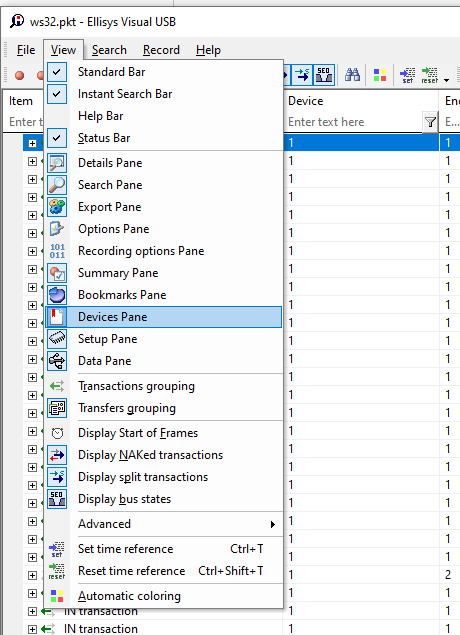The width and height of the screenshot is (460, 635).
Task: Toggle Display Start of Frames
Action: click(164, 433)
